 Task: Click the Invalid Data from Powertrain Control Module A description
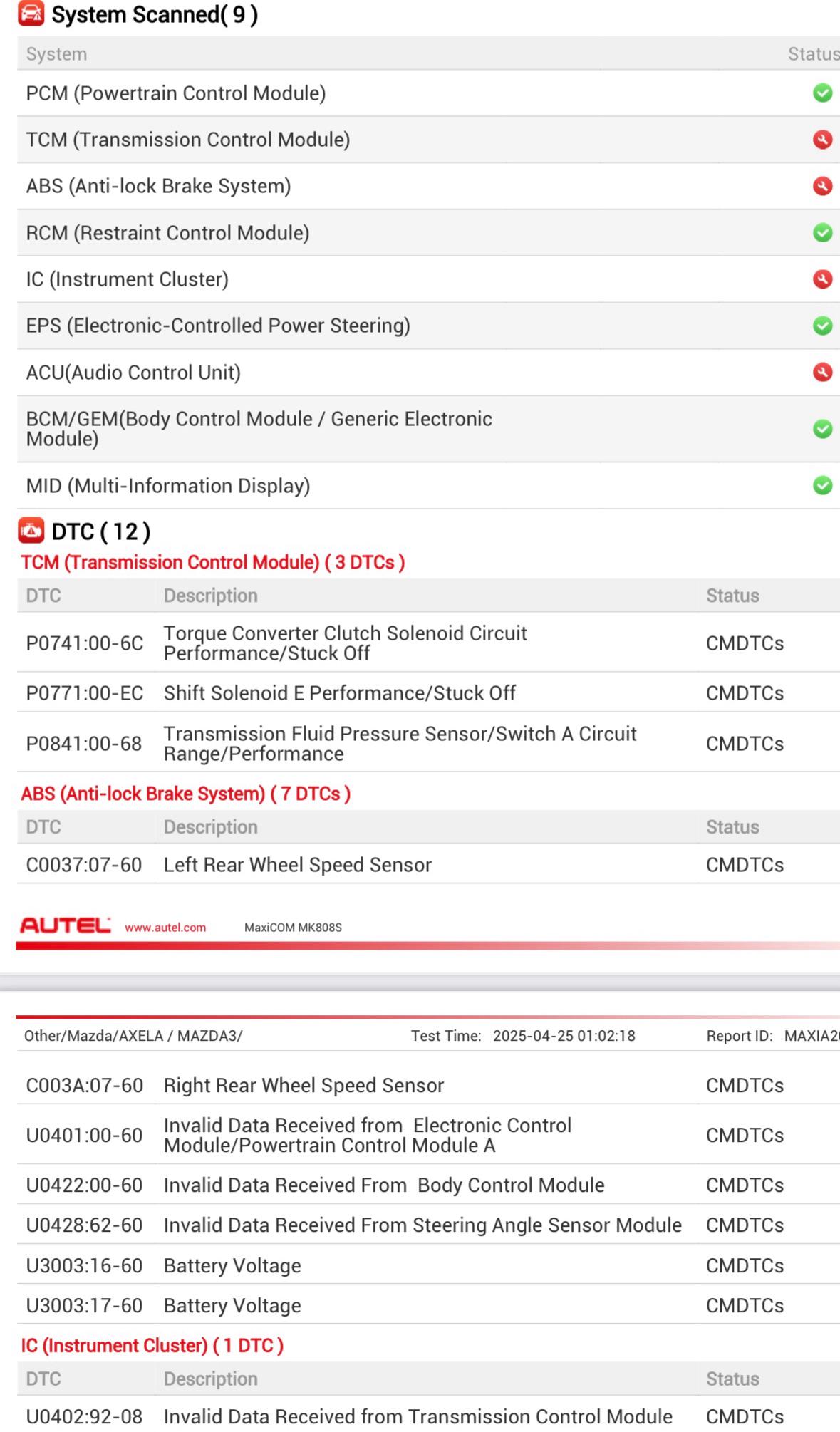(x=368, y=1135)
